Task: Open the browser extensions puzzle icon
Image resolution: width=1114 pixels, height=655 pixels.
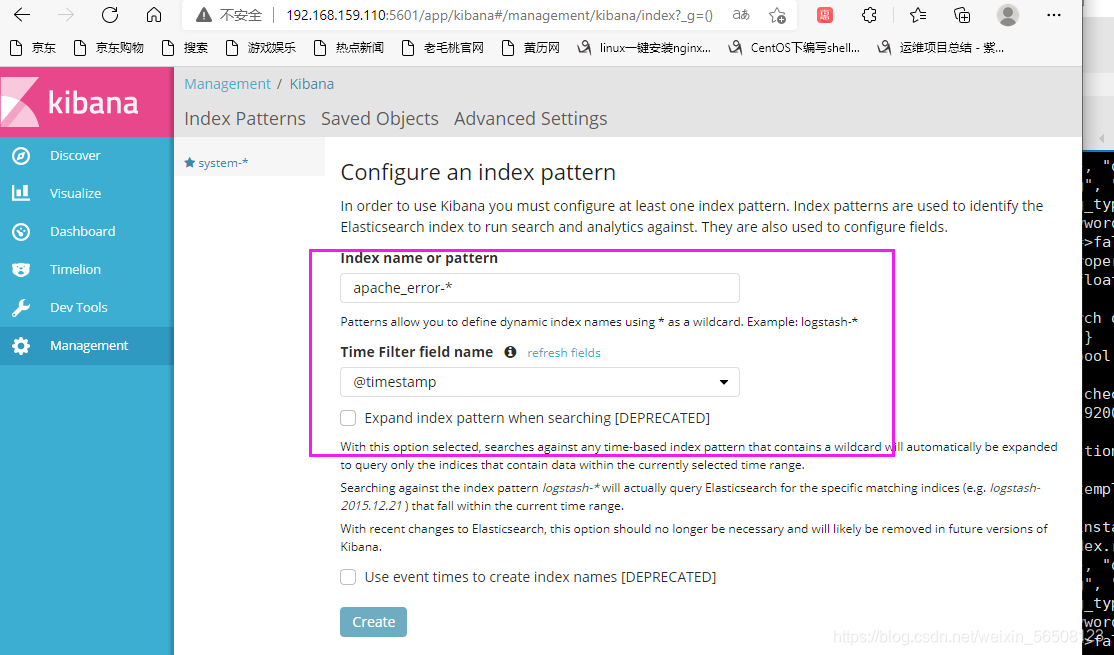Action: [x=870, y=15]
